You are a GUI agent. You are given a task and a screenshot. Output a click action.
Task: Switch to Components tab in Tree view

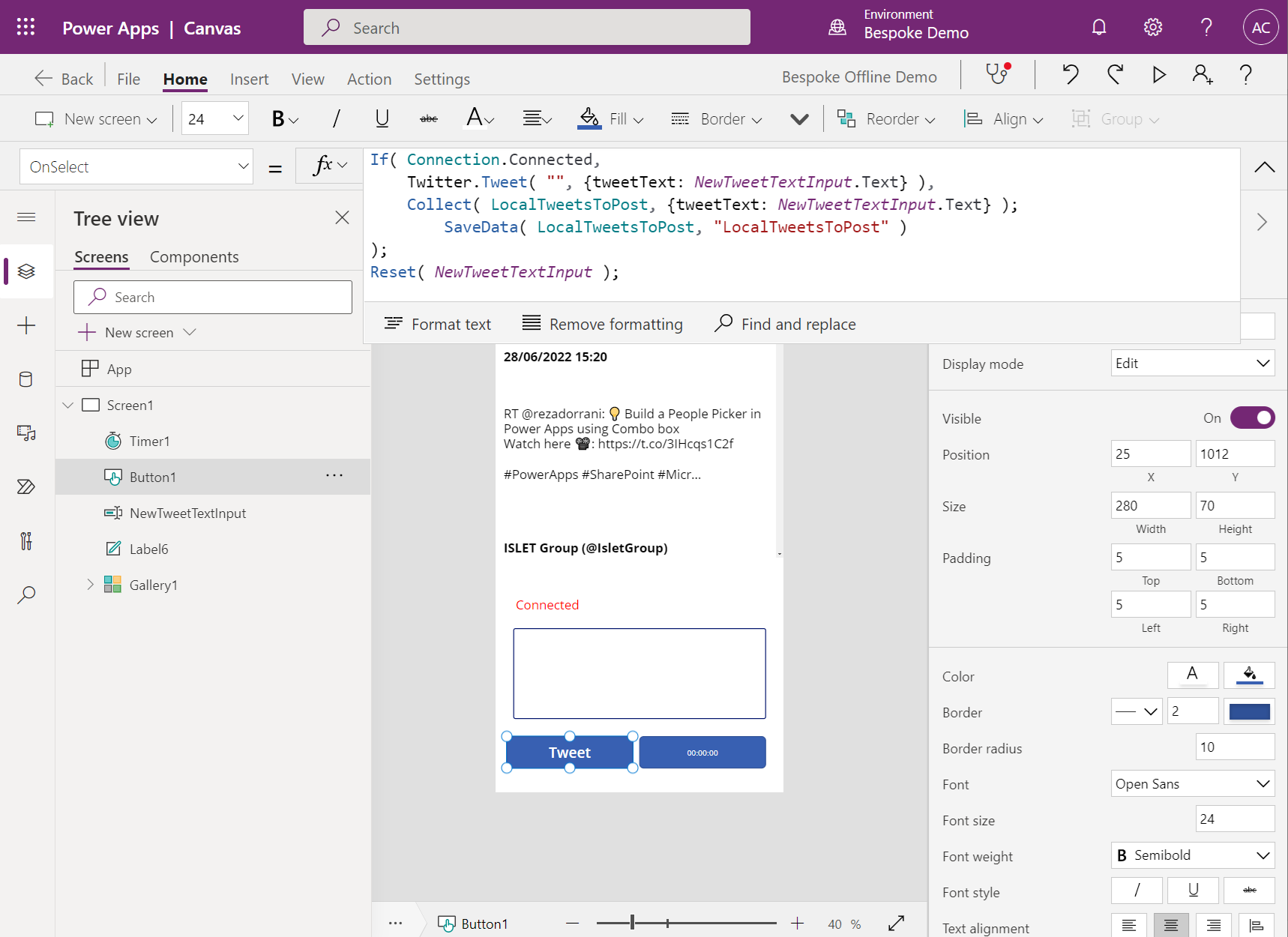[194, 256]
